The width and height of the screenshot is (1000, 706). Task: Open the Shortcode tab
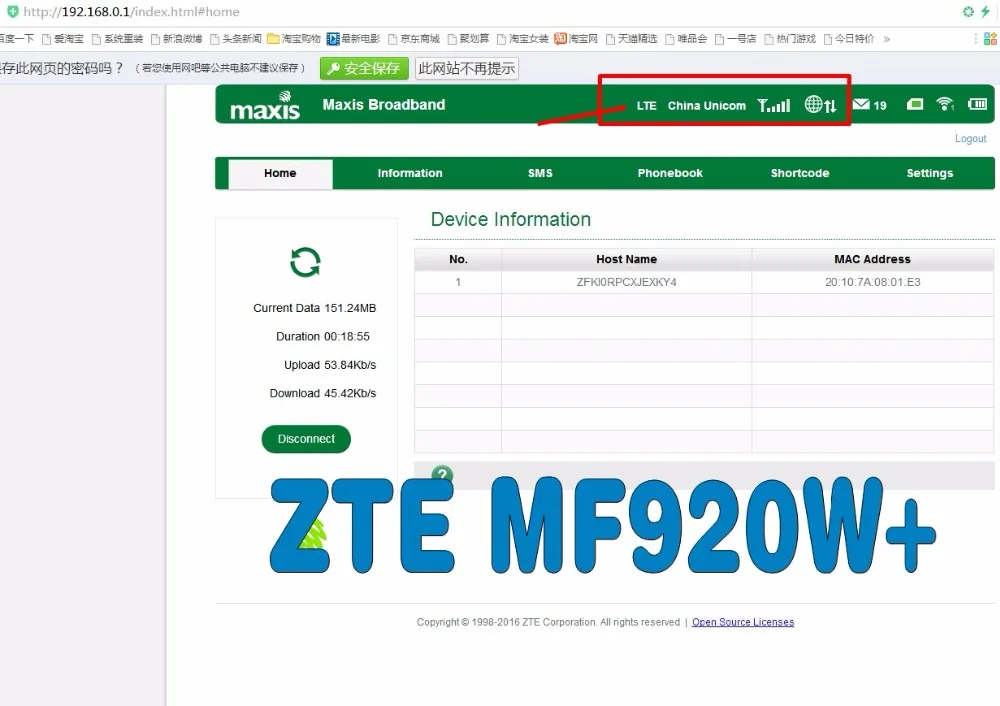pyautogui.click(x=800, y=173)
